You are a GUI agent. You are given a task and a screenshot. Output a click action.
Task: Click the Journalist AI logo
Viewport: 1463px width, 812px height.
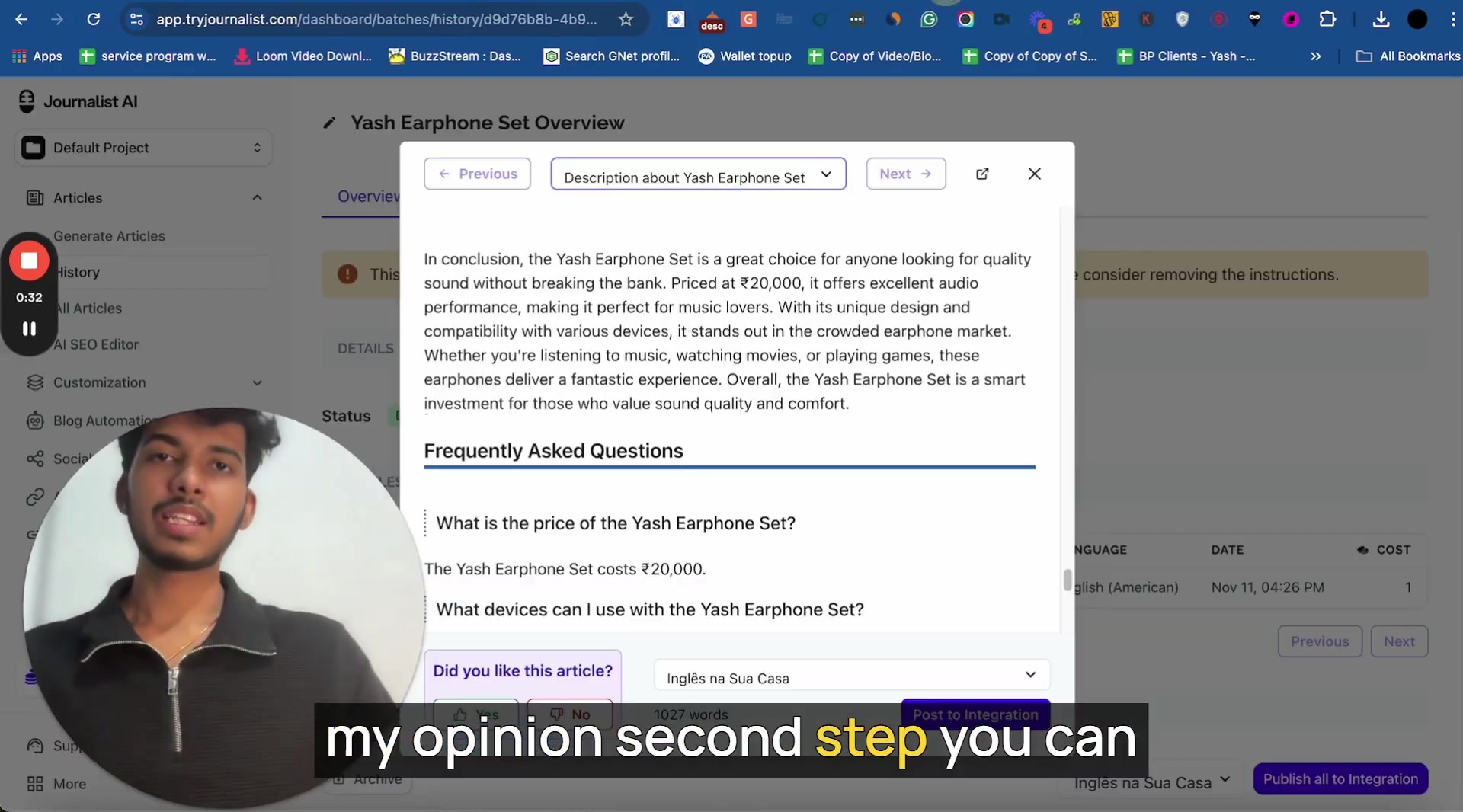[78, 101]
